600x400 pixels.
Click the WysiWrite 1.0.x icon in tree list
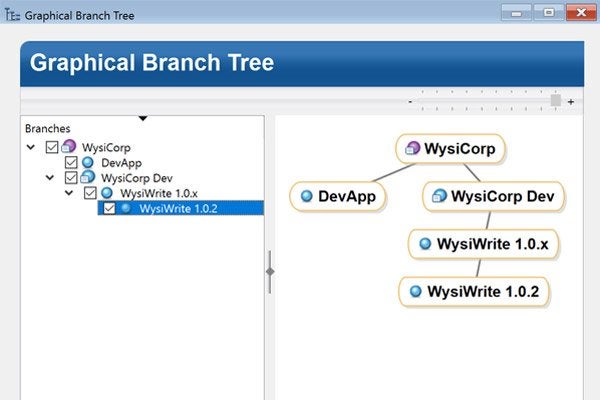(x=107, y=193)
